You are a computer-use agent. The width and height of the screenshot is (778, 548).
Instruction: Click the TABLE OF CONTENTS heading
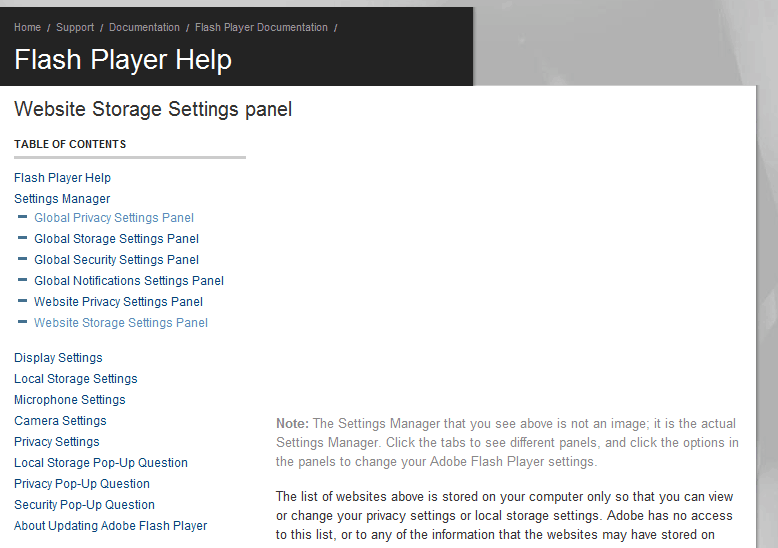tap(70, 144)
